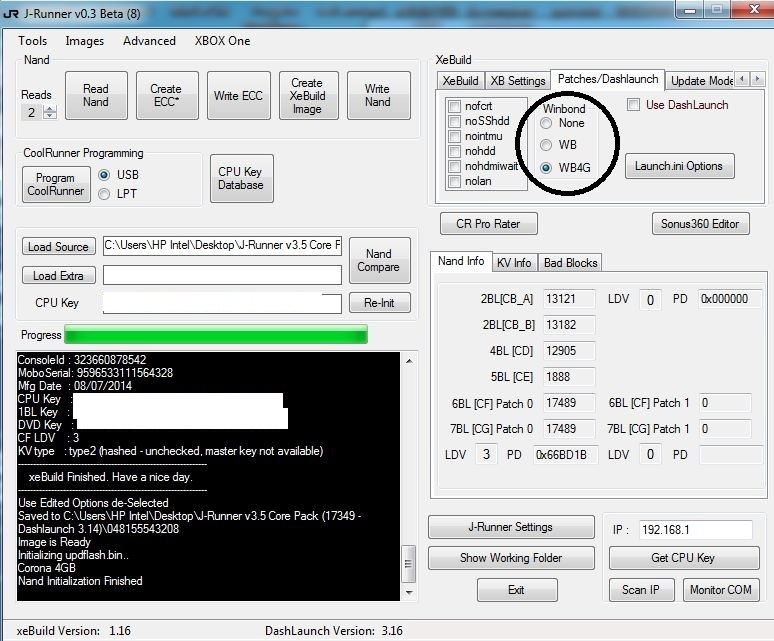Enable the nointmu patch checkbox
This screenshot has width=774, height=641.
click(454, 136)
